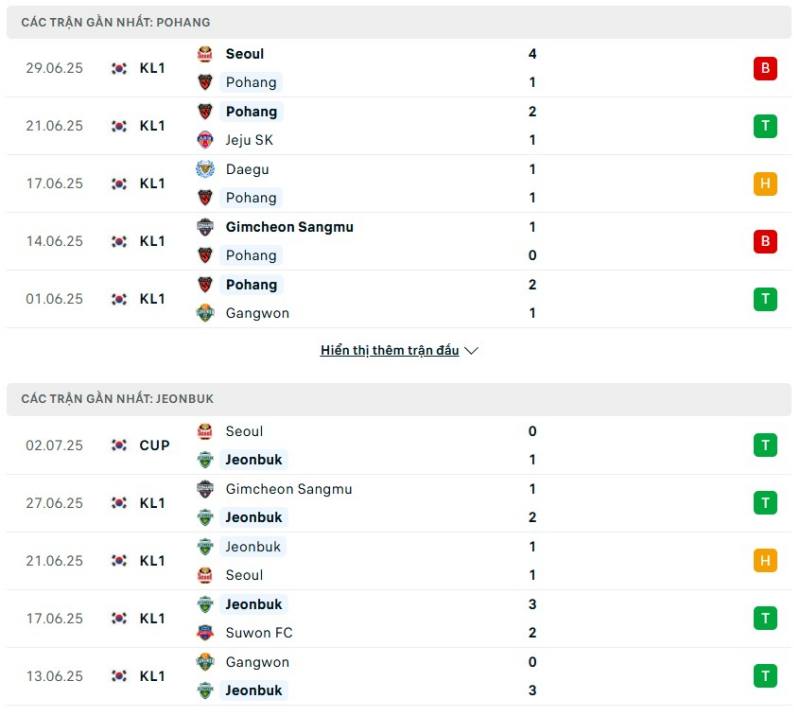Screen dimensions: 800x716
Task: Click the red B badge for the Gimcheon loss
Action: coord(765,241)
